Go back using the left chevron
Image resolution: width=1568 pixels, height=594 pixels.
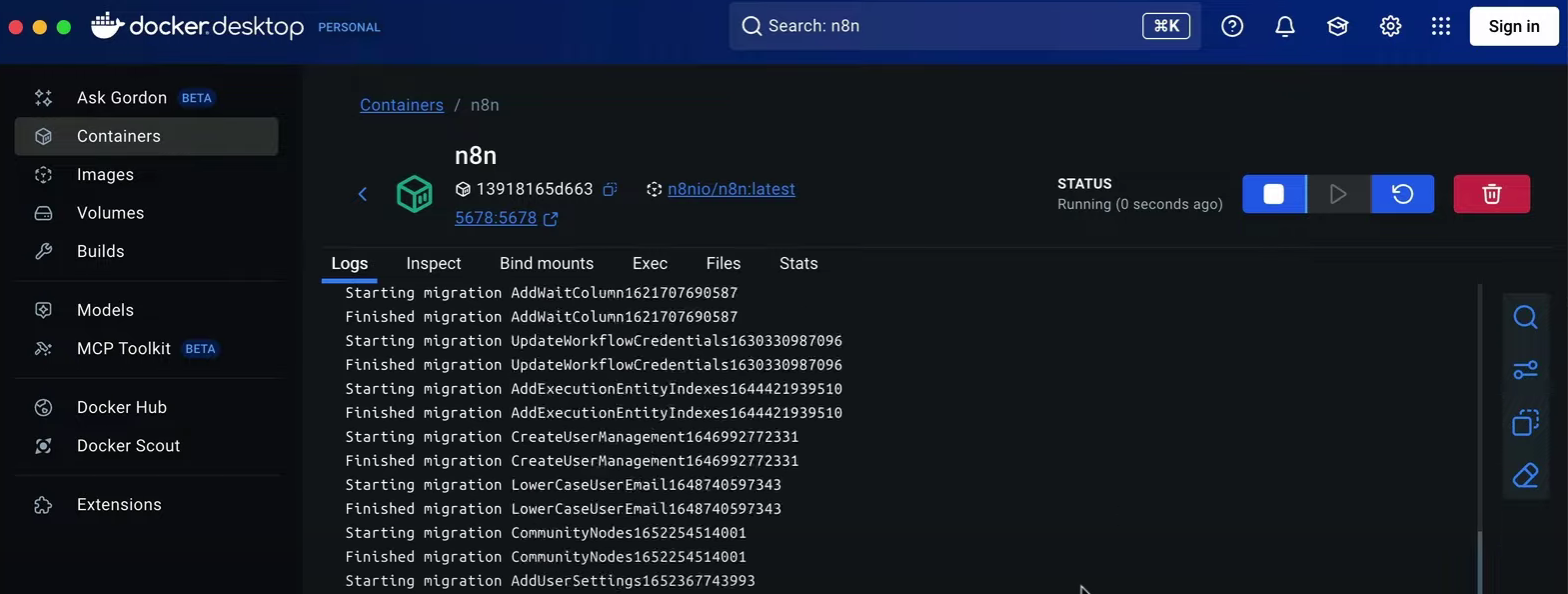click(x=363, y=194)
